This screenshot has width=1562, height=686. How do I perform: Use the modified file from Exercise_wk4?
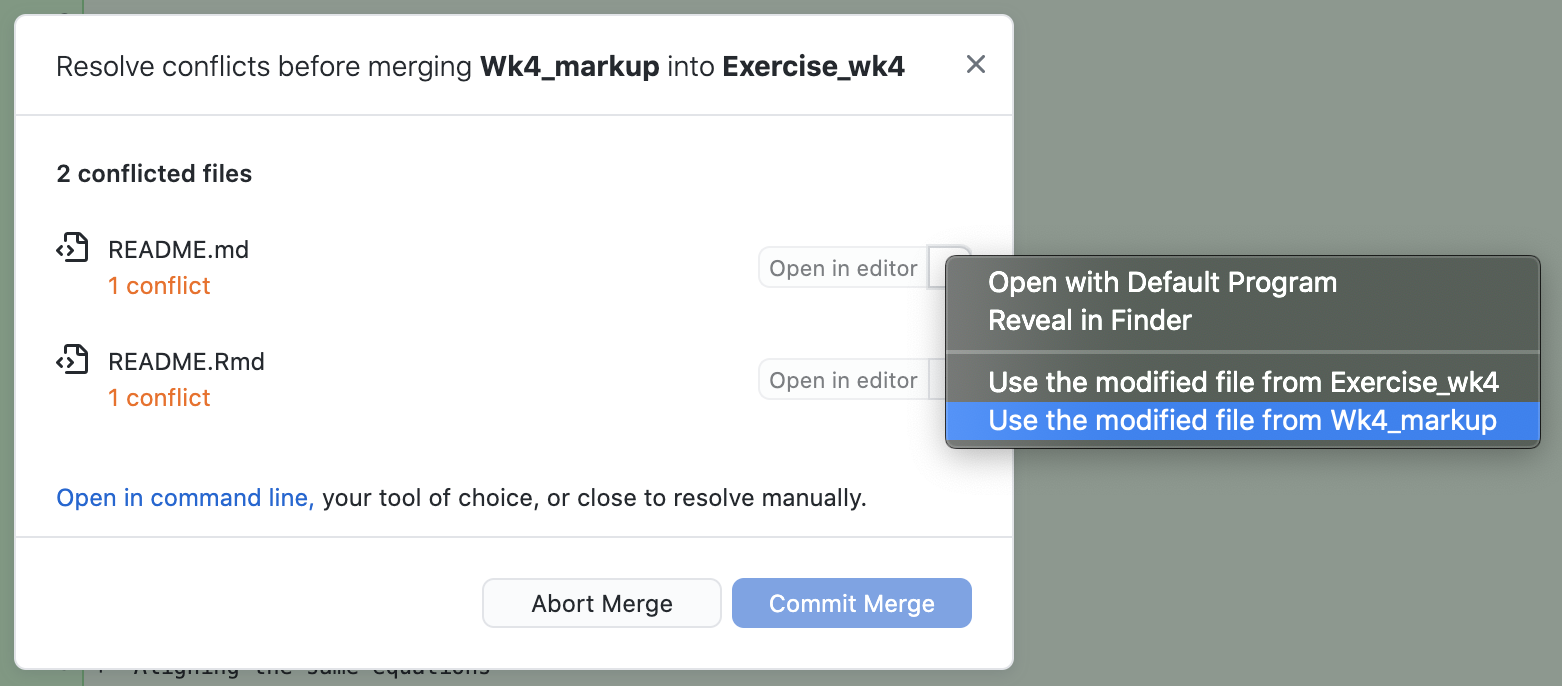click(1243, 382)
